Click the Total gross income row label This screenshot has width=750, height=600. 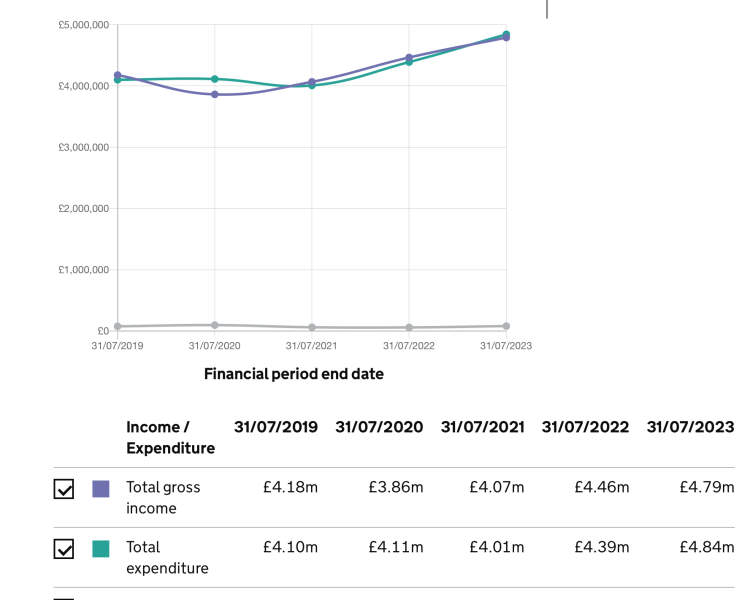pos(163,498)
